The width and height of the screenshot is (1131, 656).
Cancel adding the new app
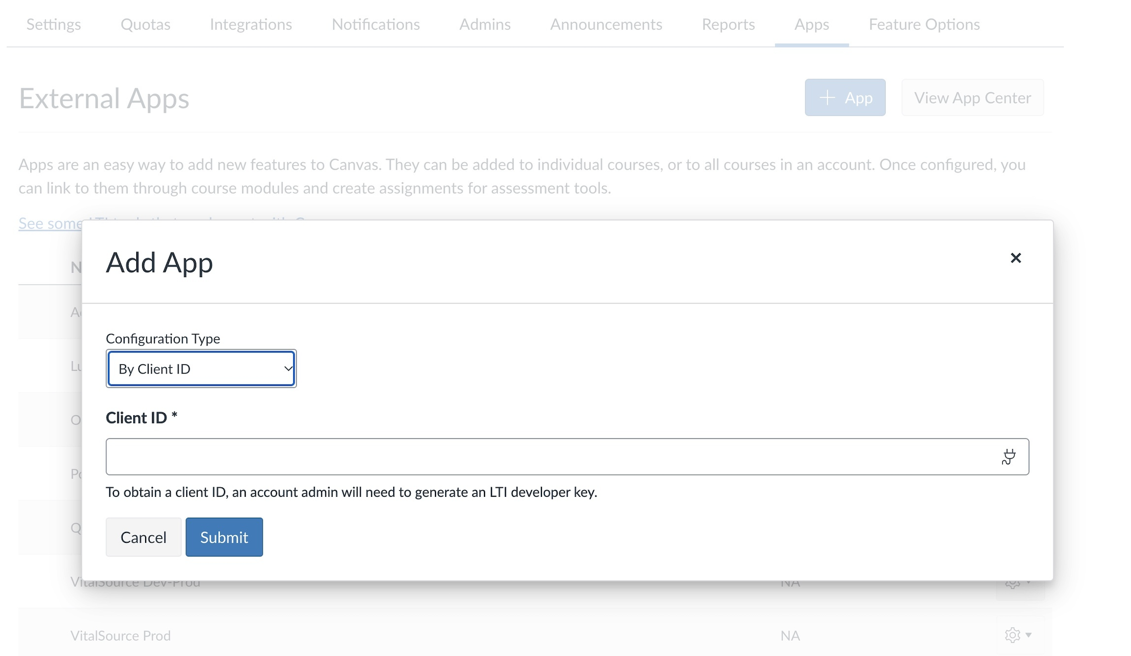[143, 537]
